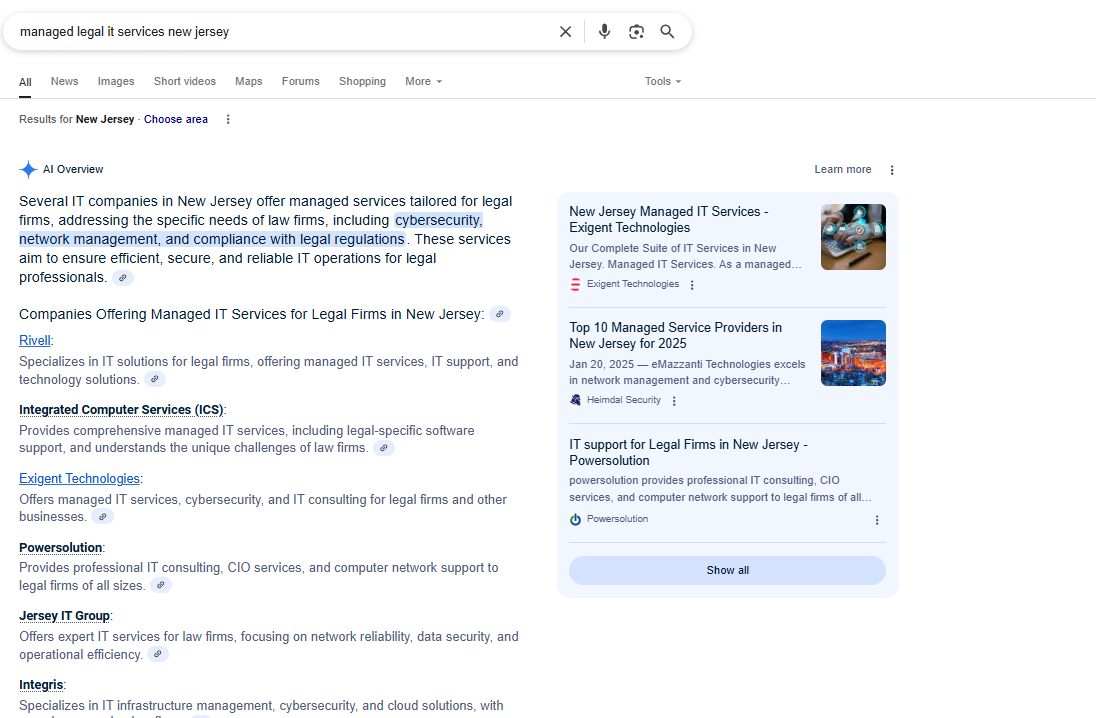The width and height of the screenshot is (1096, 718).
Task: Click the Jersey IT Group company name
Action: tap(64, 616)
